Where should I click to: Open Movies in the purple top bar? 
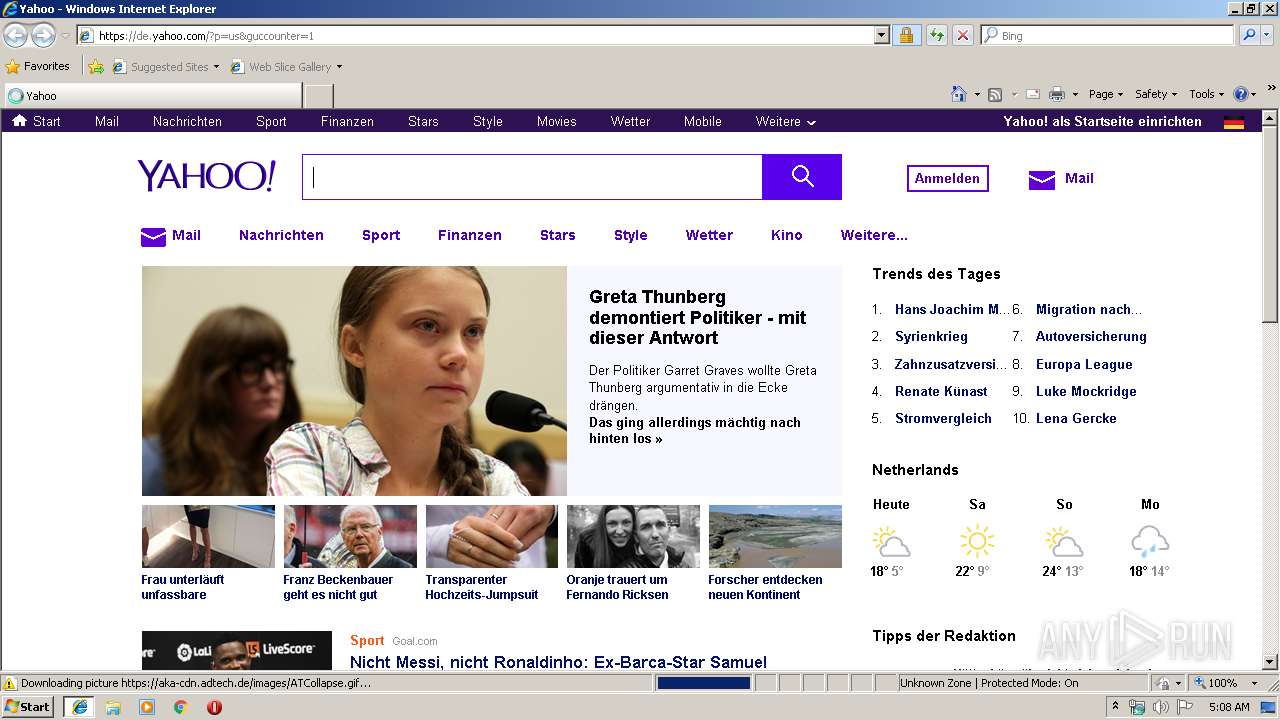[x=556, y=122]
